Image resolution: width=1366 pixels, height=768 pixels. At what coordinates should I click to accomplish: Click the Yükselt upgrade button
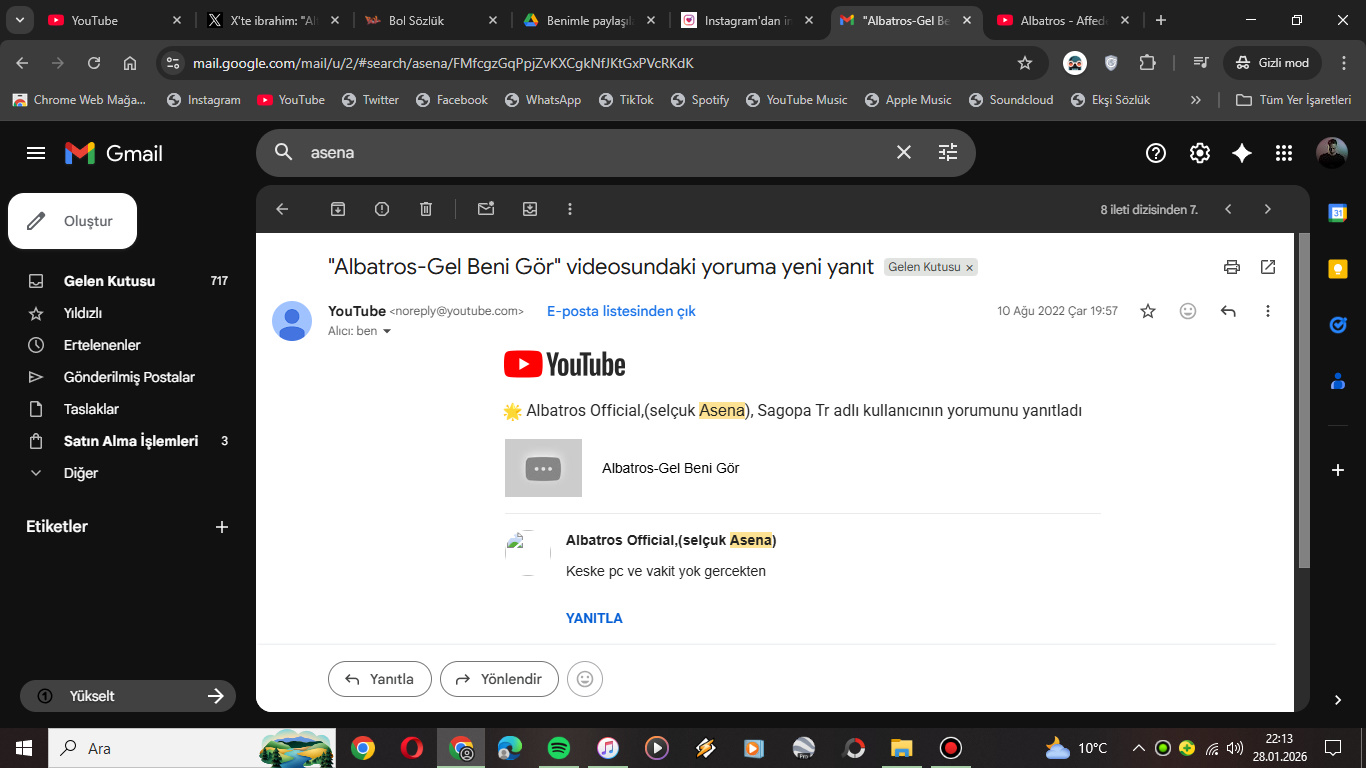(128, 696)
